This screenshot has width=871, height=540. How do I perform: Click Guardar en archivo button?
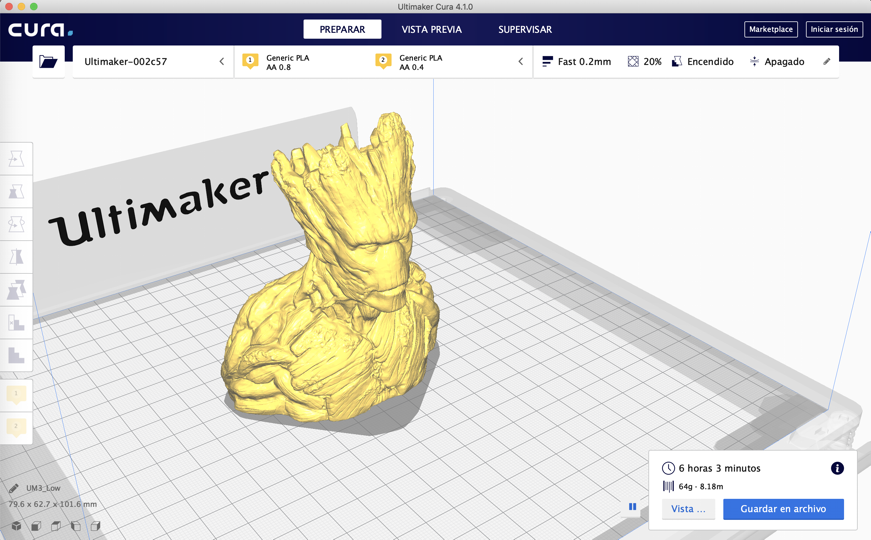click(x=783, y=509)
